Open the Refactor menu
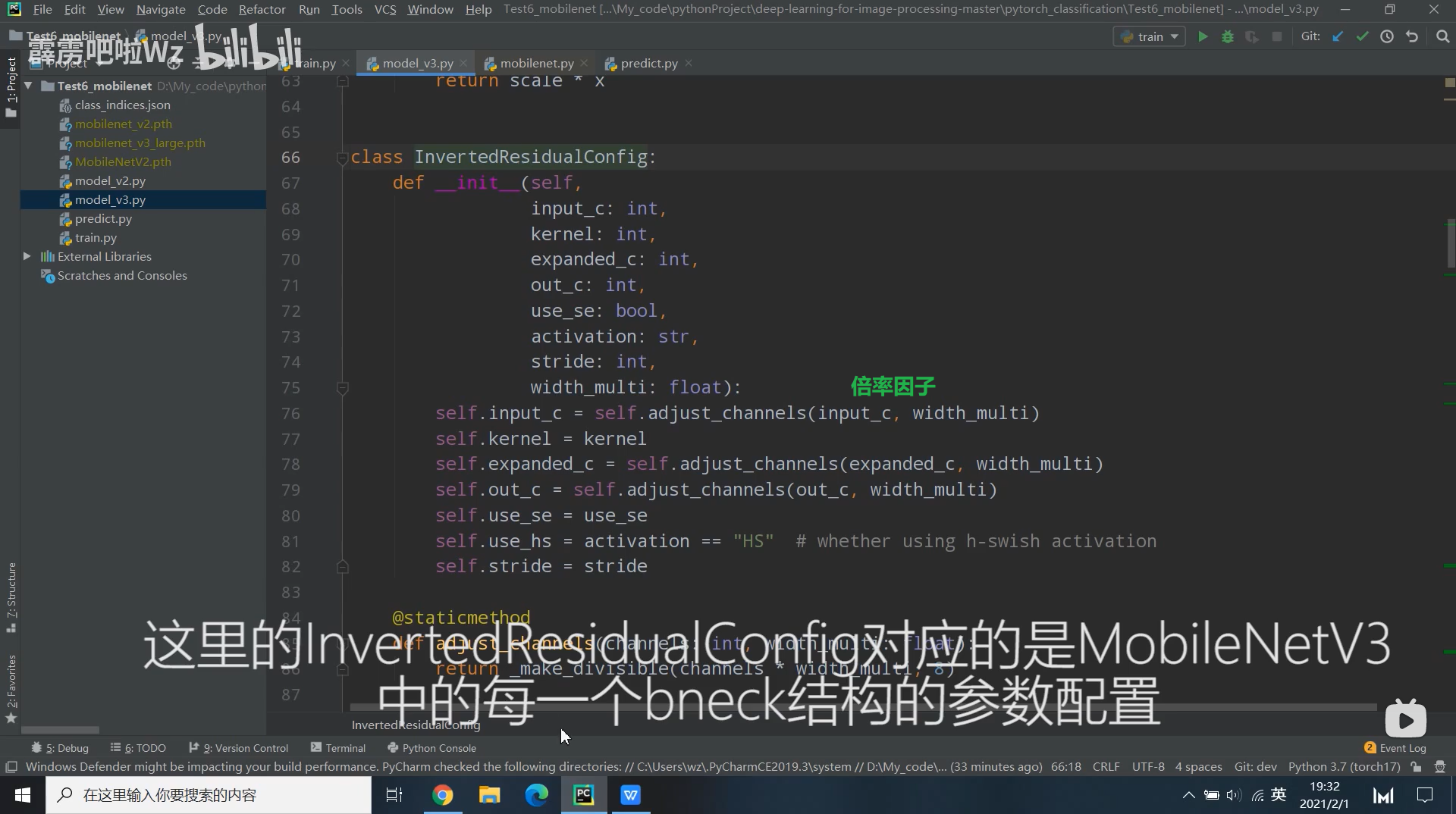This screenshot has width=1456, height=814. click(x=262, y=10)
